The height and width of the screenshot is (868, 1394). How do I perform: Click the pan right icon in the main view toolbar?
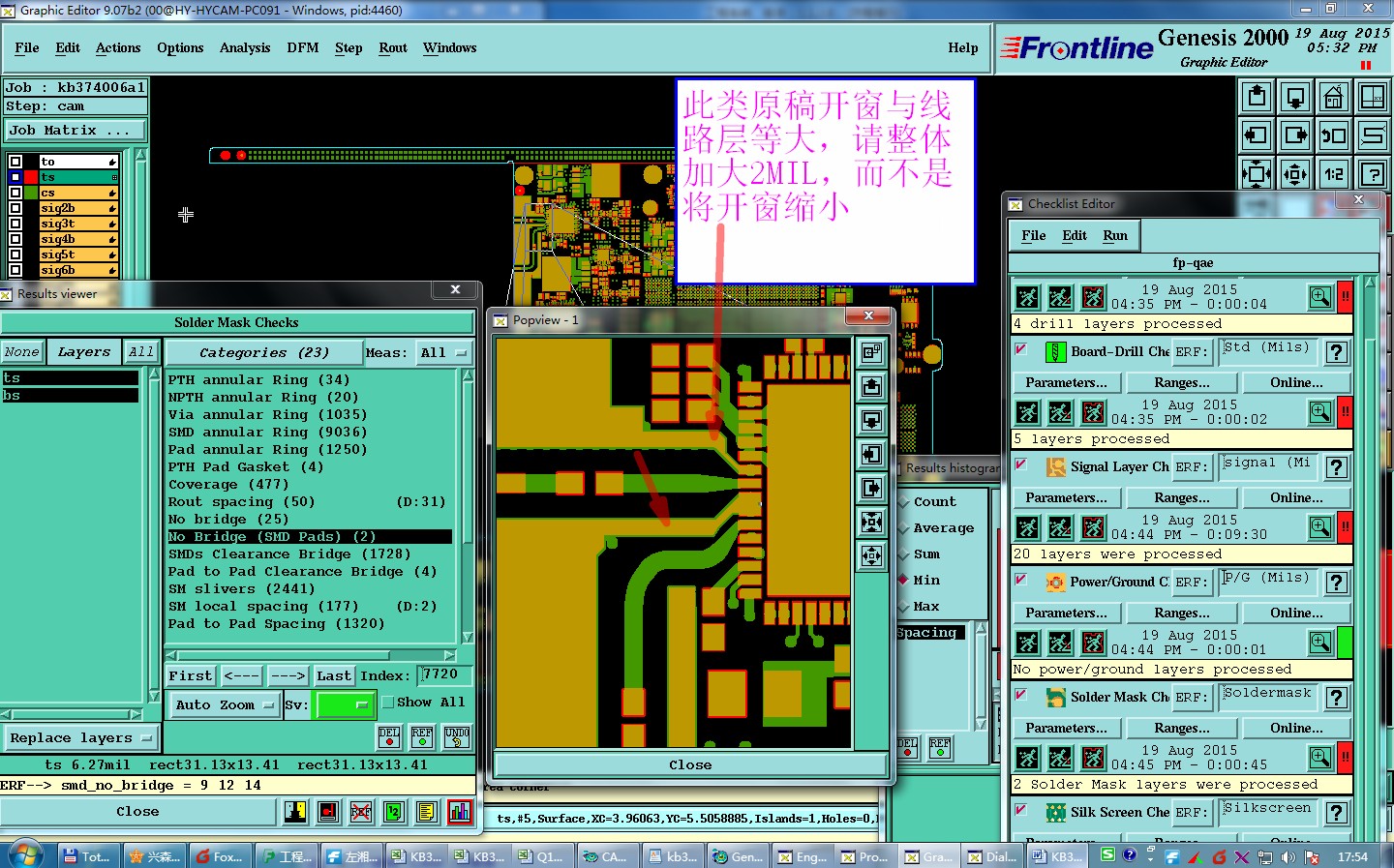pyautogui.click(x=1295, y=135)
